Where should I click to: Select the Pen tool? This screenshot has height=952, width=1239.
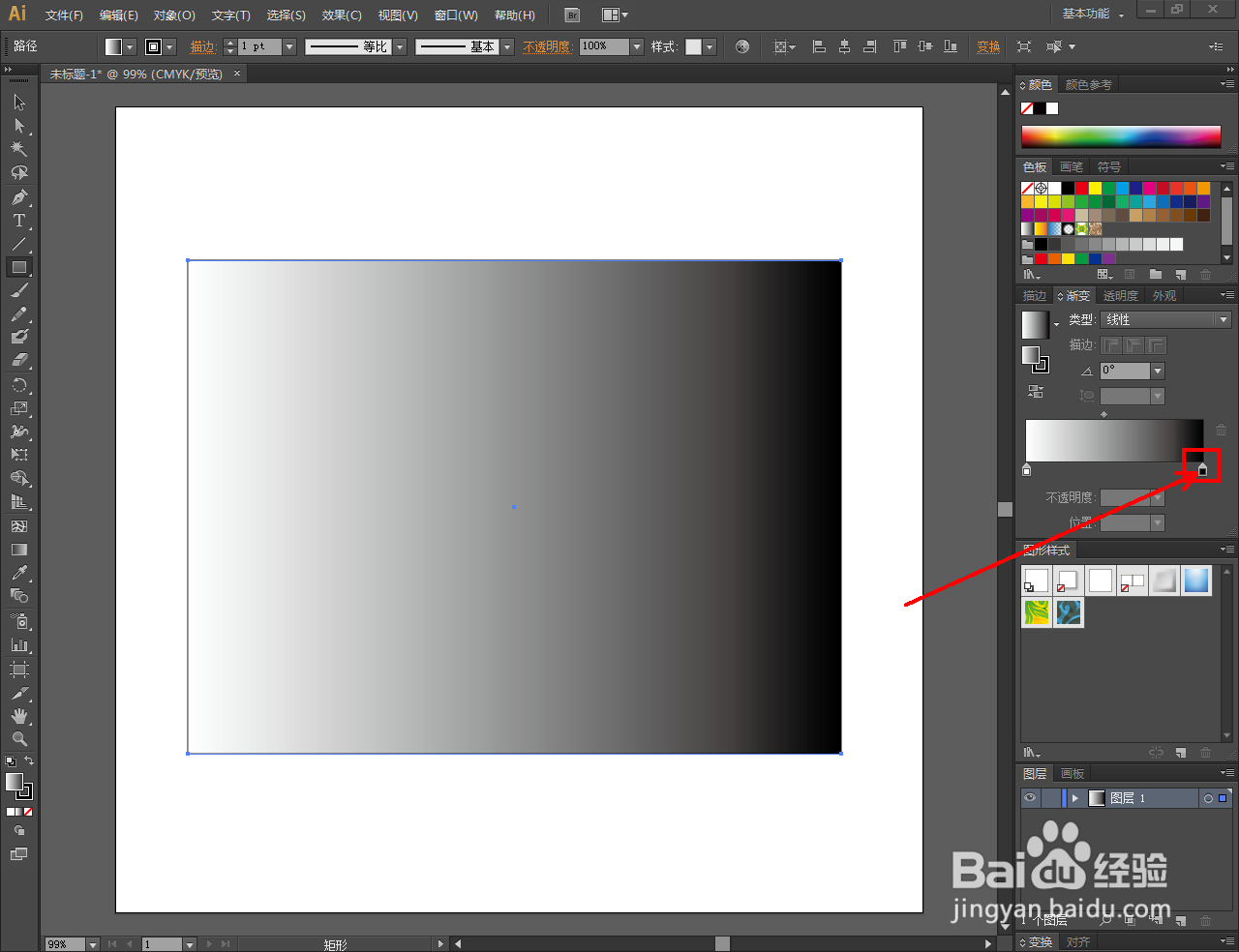(x=18, y=197)
